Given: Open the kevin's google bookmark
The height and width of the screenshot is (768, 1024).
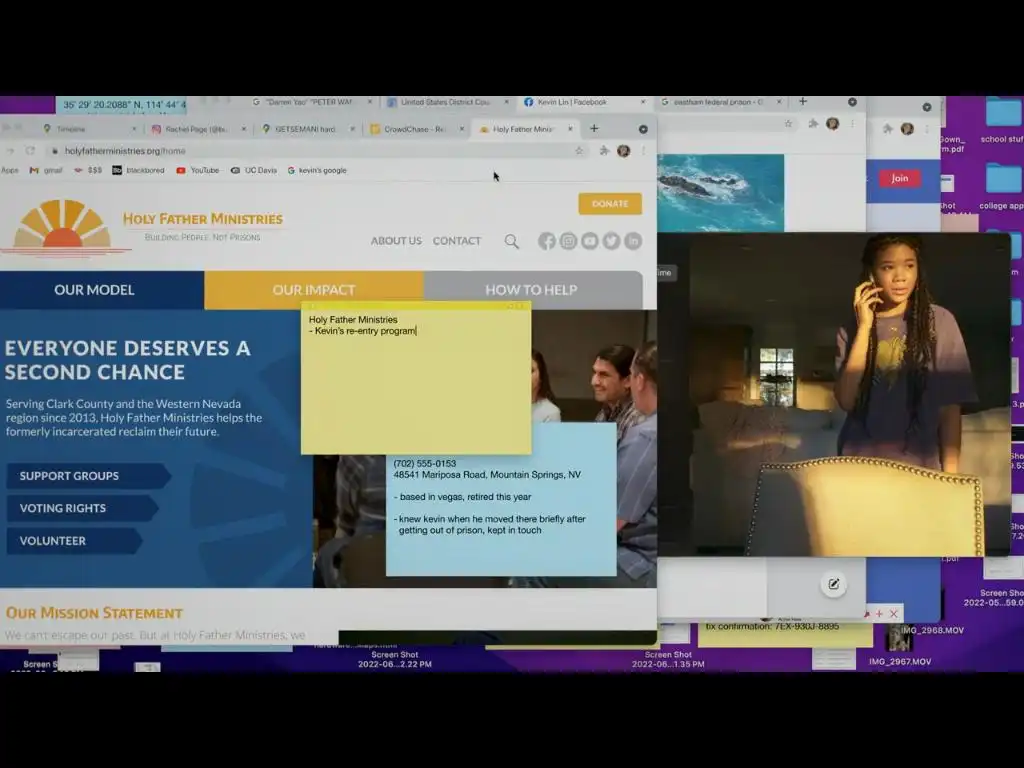Looking at the screenshot, I should 317,170.
